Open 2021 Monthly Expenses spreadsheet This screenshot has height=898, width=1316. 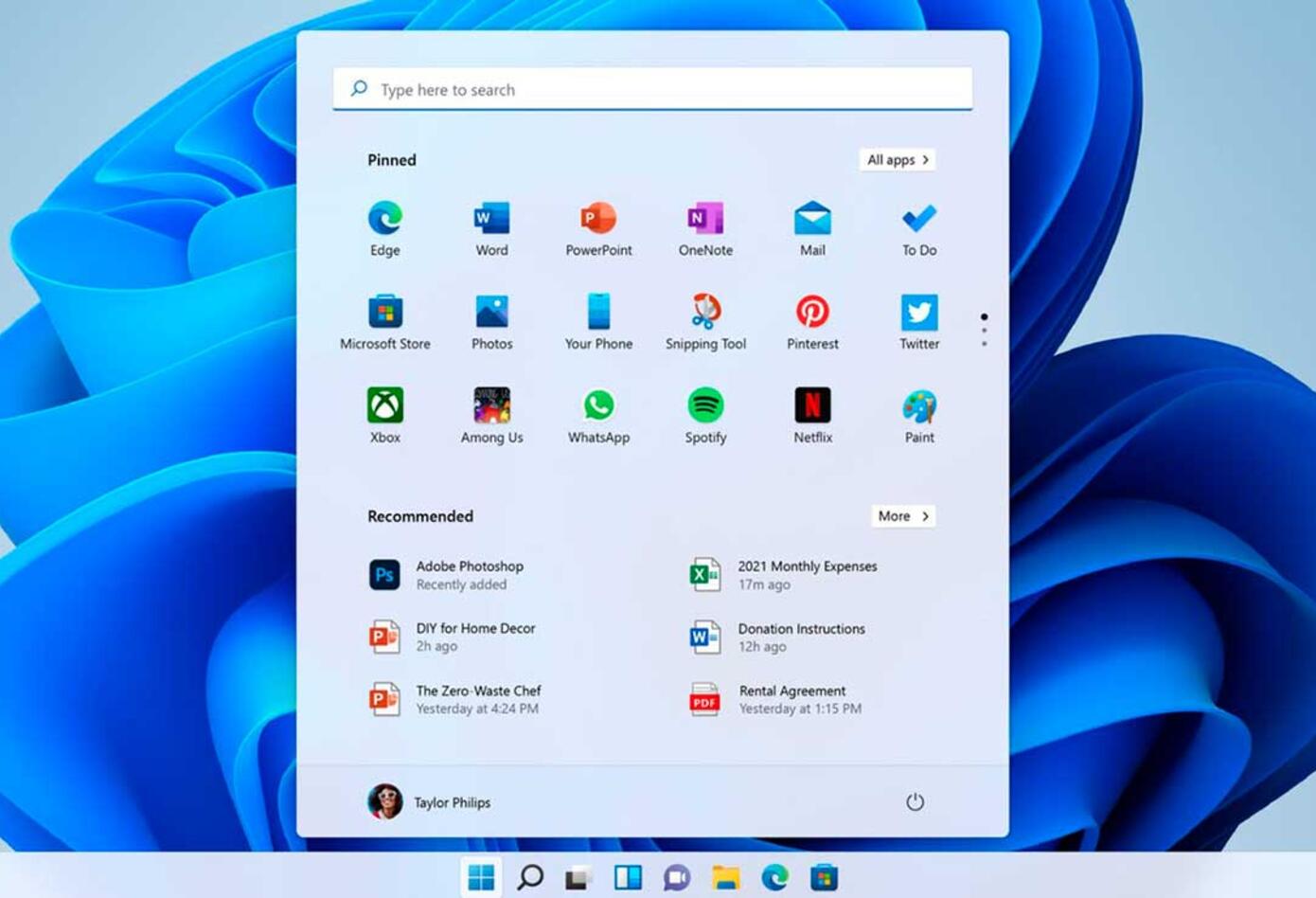783,575
